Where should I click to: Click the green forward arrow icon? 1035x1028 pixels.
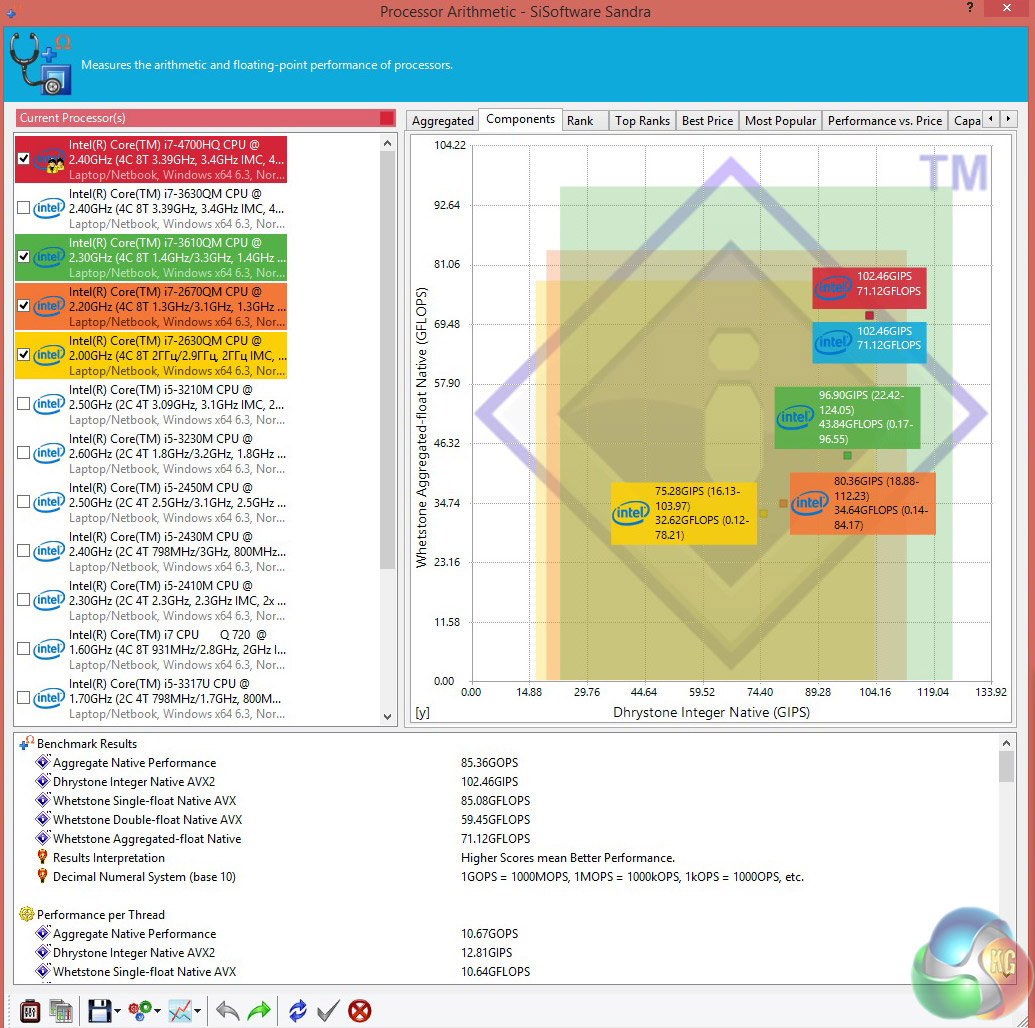pos(259,1011)
